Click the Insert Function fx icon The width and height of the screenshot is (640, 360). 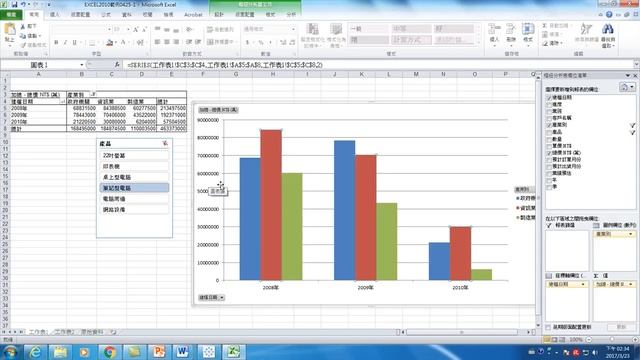(117, 64)
